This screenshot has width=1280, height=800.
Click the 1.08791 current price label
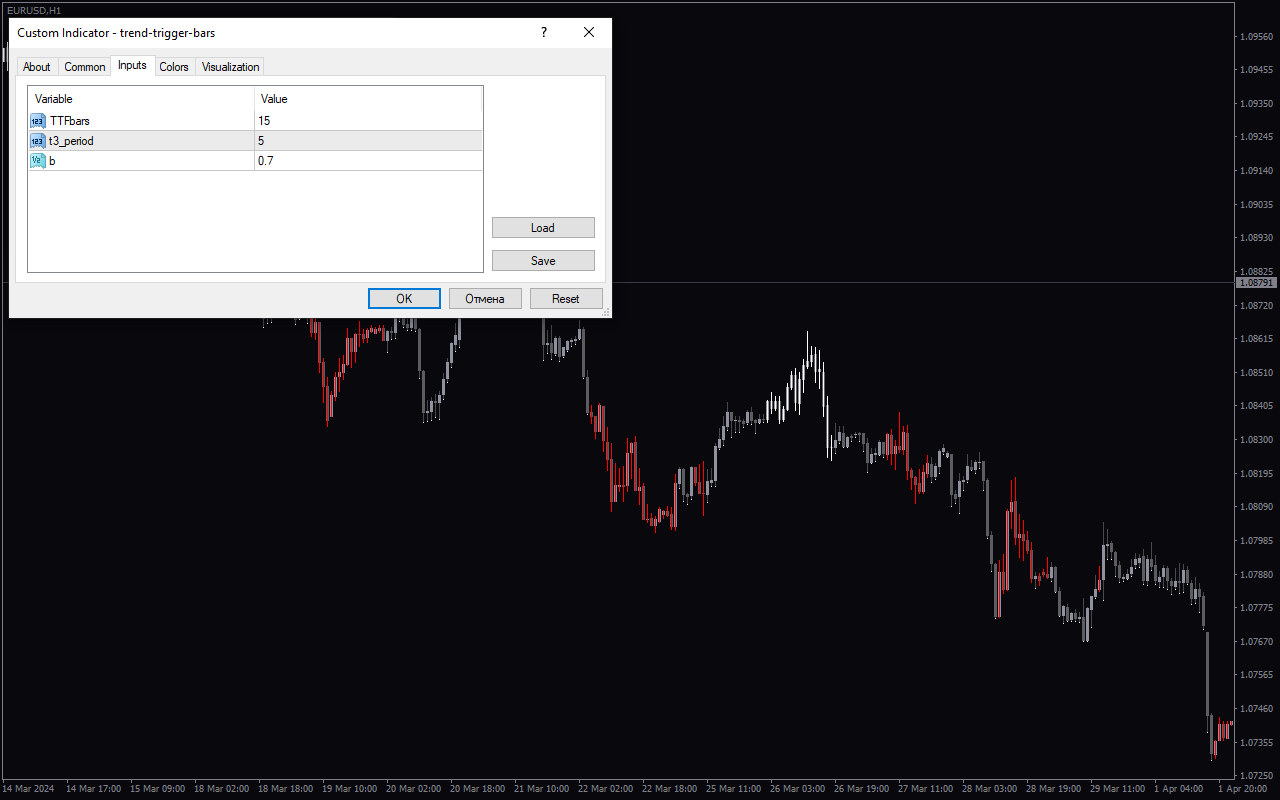(x=1257, y=283)
